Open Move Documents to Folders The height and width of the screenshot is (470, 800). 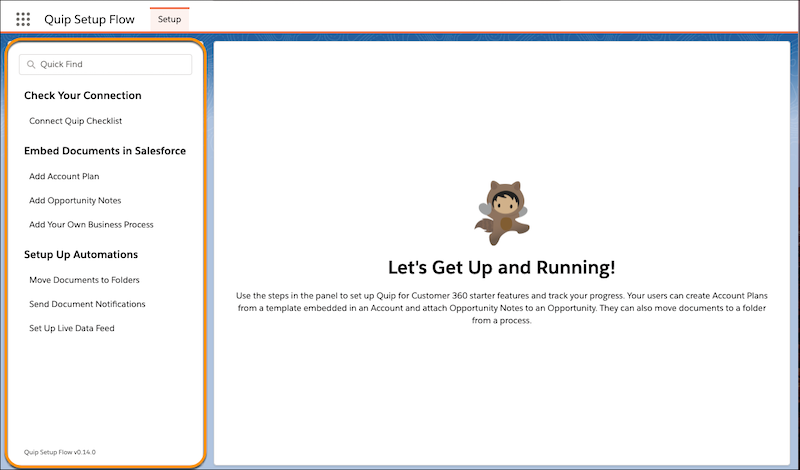tap(84, 280)
